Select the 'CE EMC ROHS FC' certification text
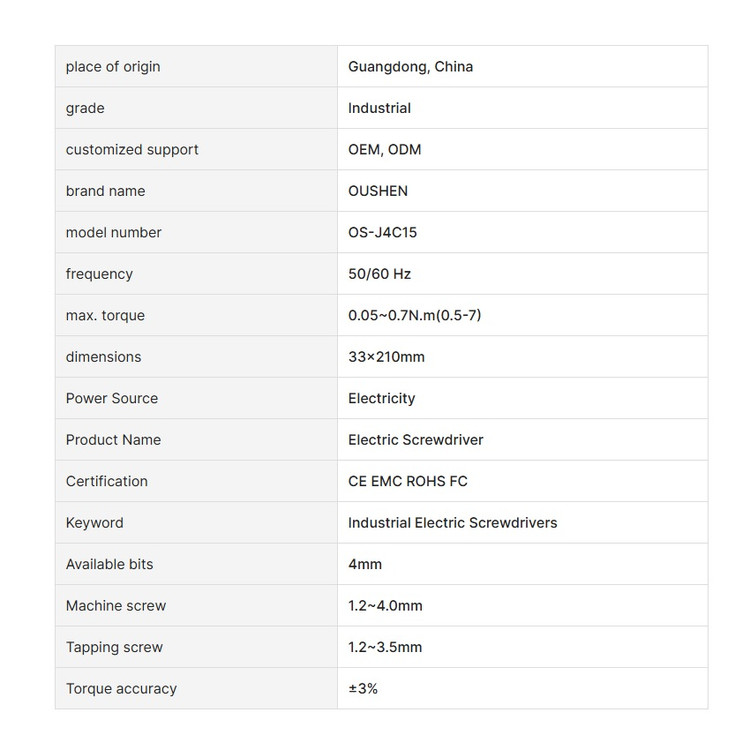The height and width of the screenshot is (750, 750). click(x=407, y=481)
